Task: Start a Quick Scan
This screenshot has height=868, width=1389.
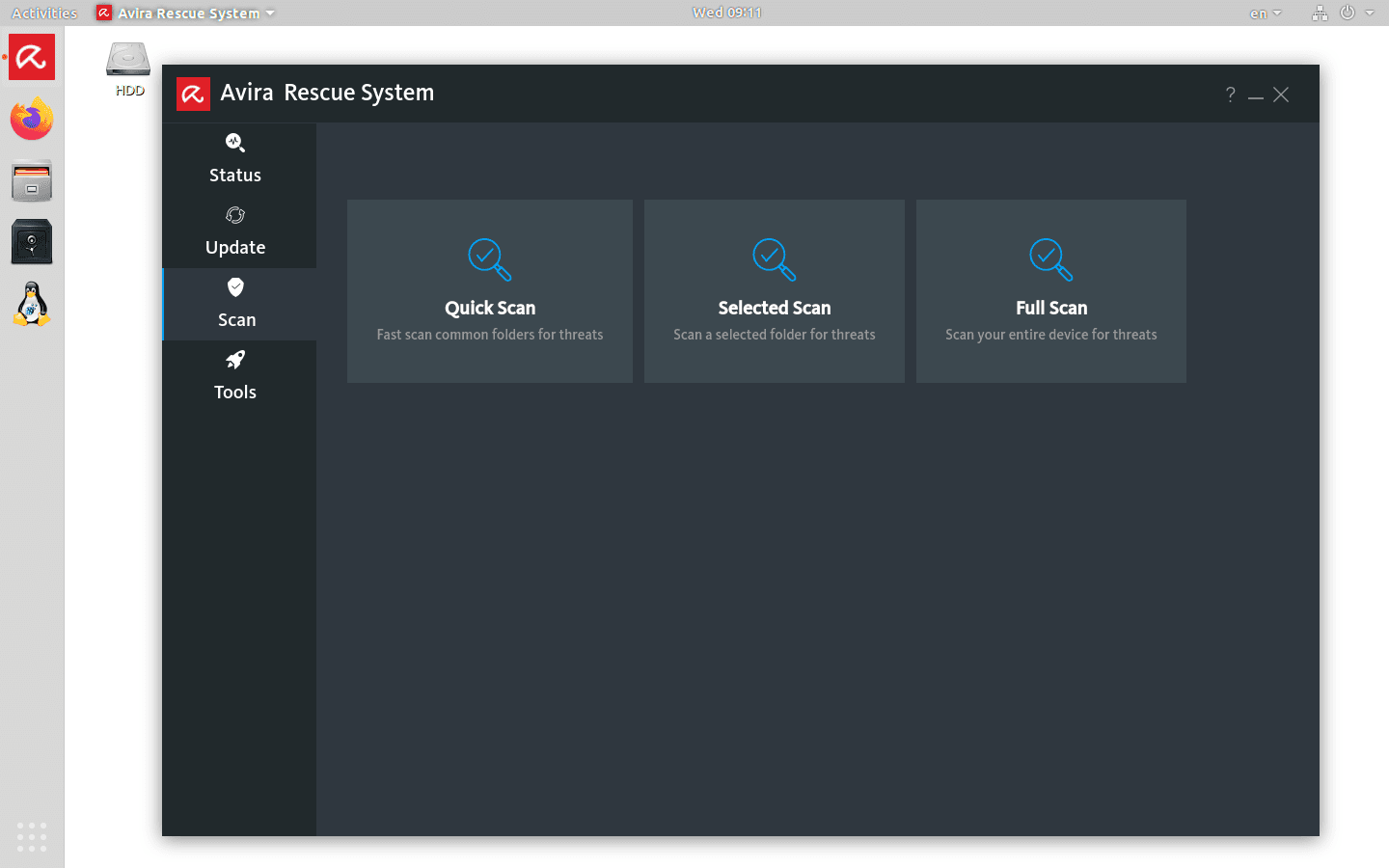Action: tap(490, 291)
